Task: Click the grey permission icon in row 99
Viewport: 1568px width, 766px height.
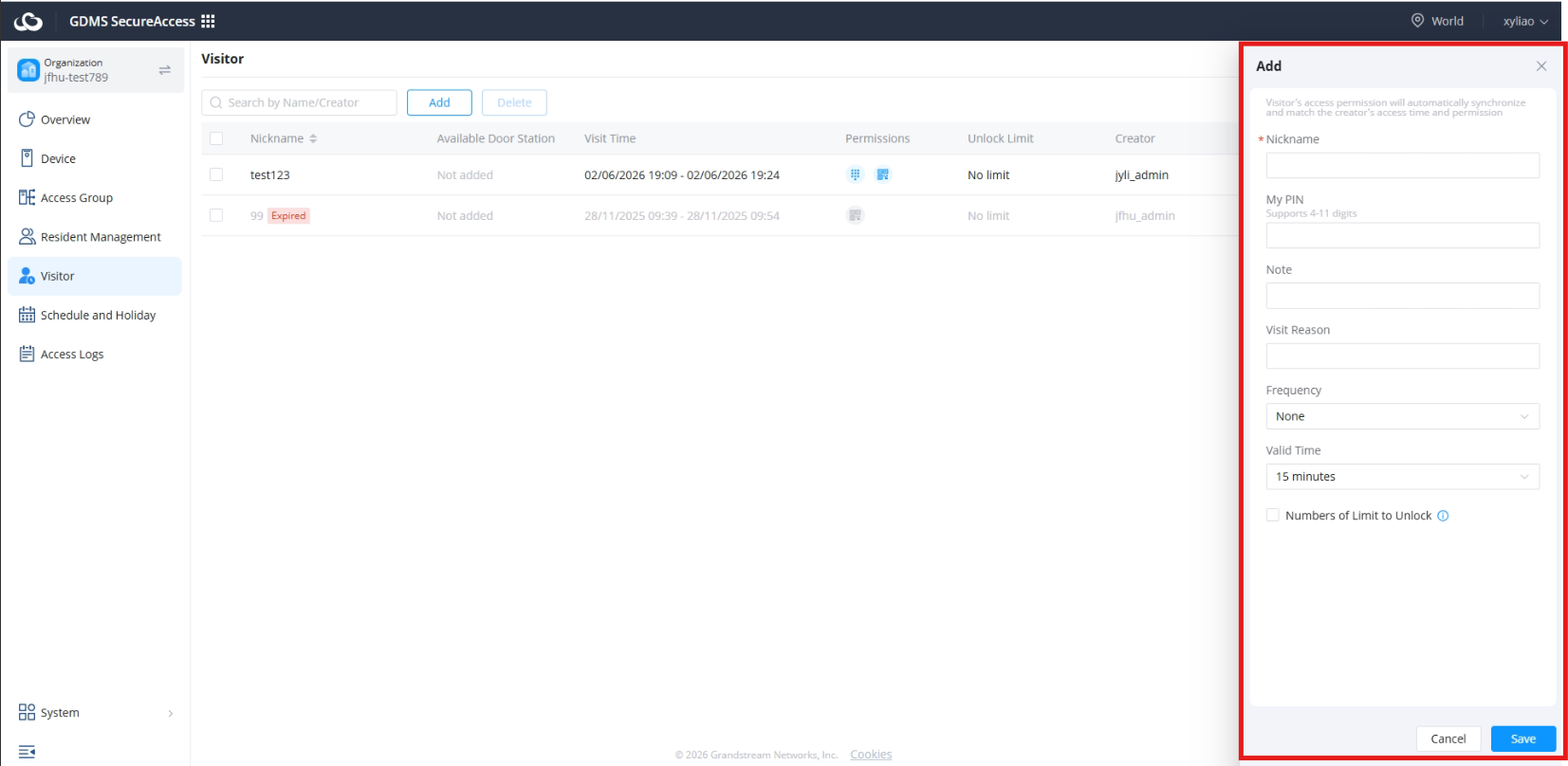Action: [x=855, y=215]
